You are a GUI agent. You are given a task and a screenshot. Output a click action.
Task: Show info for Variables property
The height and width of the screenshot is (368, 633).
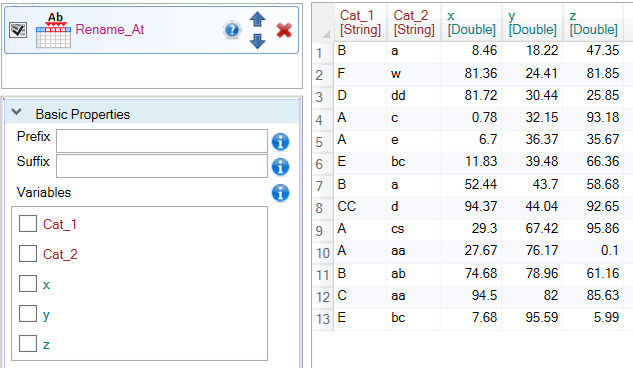280,193
